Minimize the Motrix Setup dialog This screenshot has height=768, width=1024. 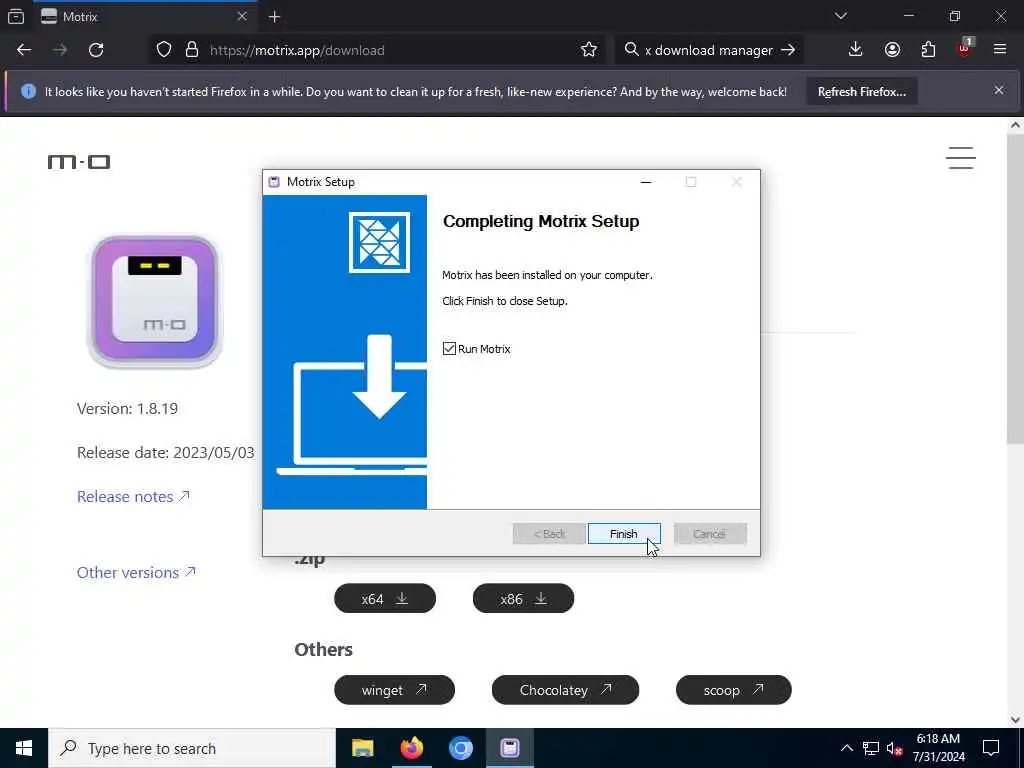click(x=646, y=182)
